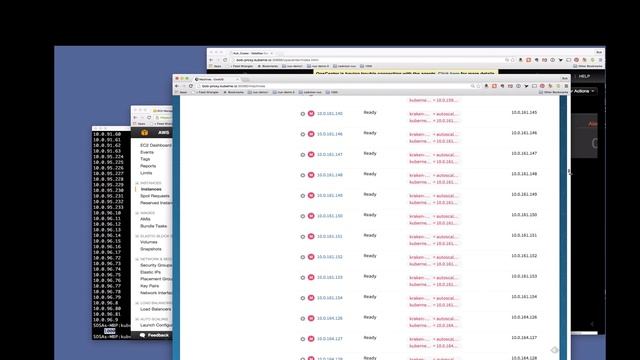640x360 pixels.
Task: Select circle toggle for row 10.0.161.147
Action: pos(302,155)
